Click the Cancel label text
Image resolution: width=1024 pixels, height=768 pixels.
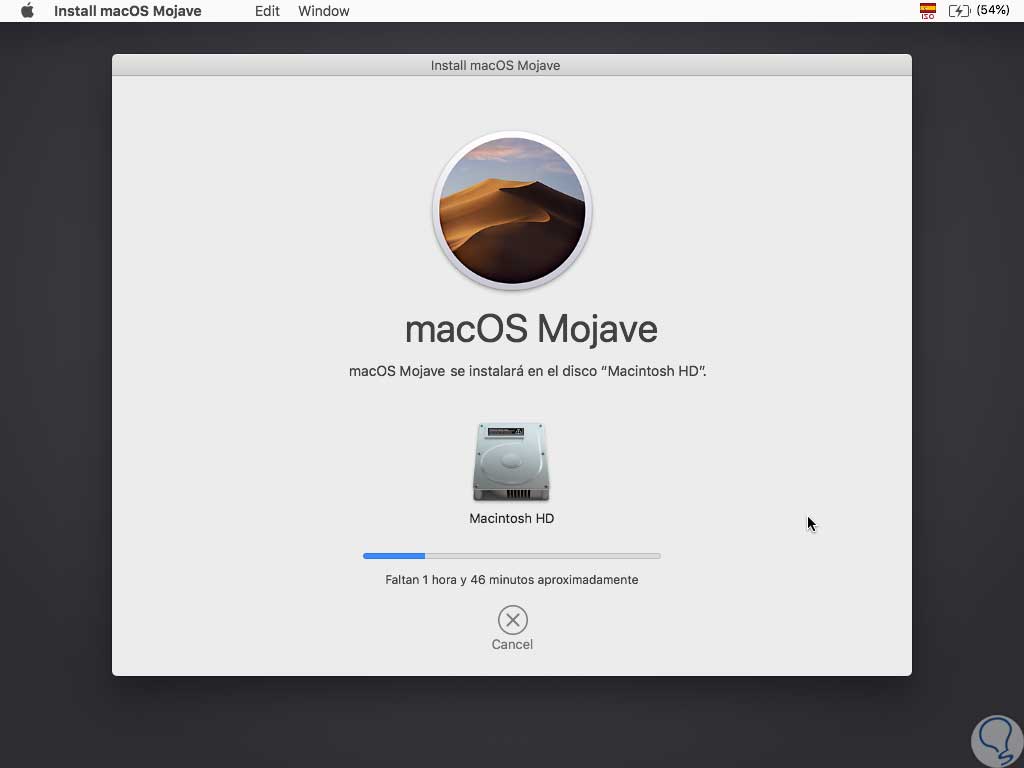pyautogui.click(x=512, y=645)
